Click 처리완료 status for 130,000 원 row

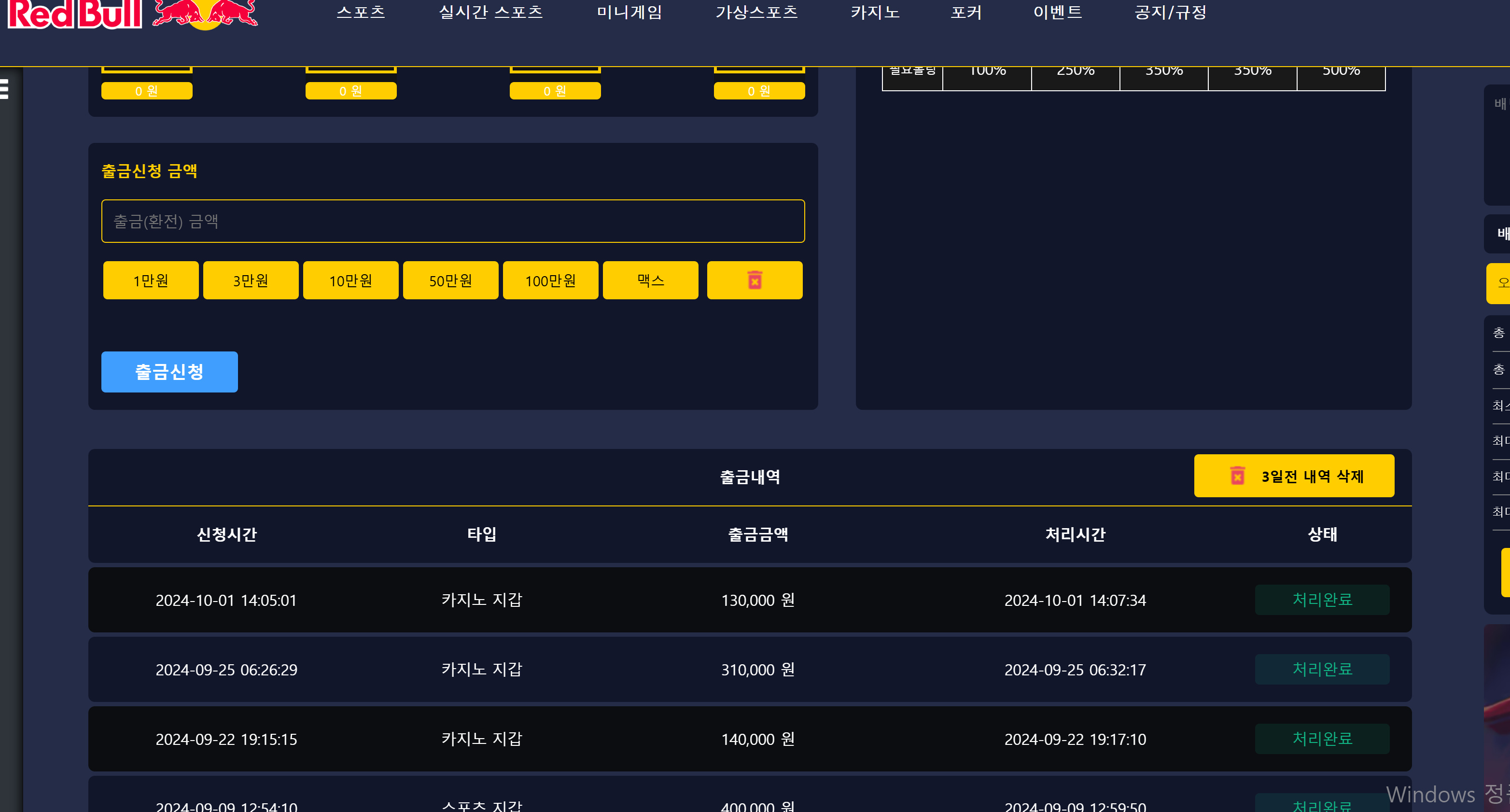coord(1322,600)
